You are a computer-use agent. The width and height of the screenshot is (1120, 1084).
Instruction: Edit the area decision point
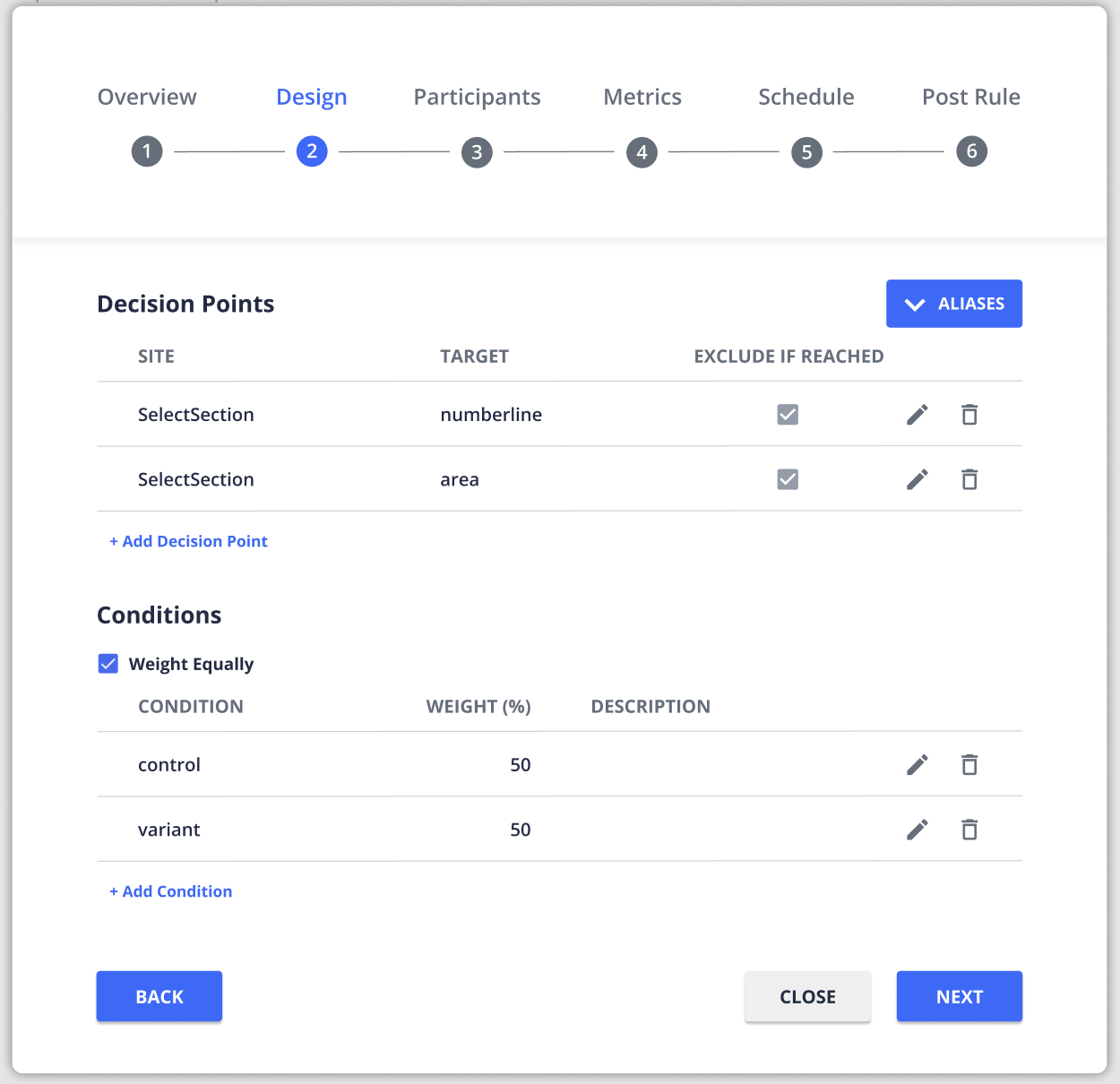point(917,480)
